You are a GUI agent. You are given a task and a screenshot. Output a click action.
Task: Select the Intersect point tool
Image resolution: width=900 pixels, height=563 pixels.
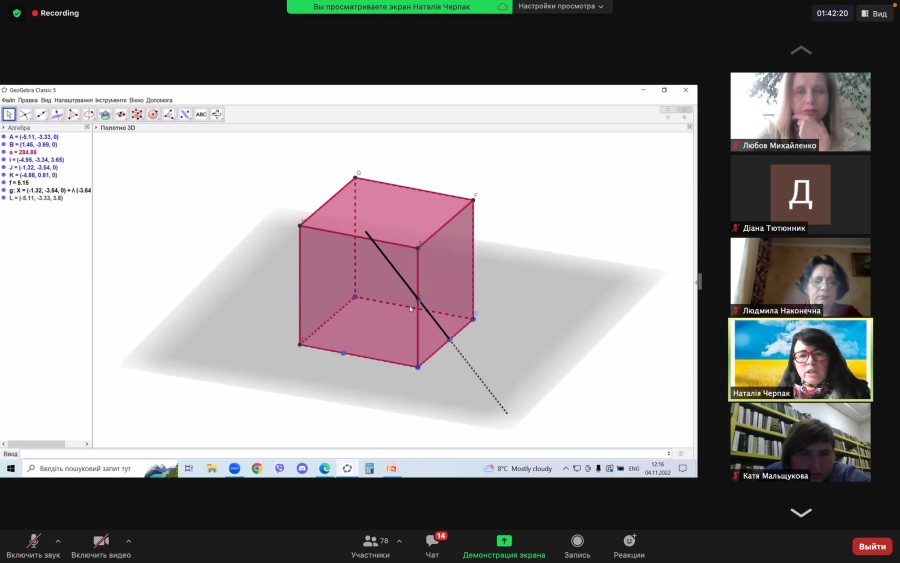pyautogui.click(x=25, y=114)
